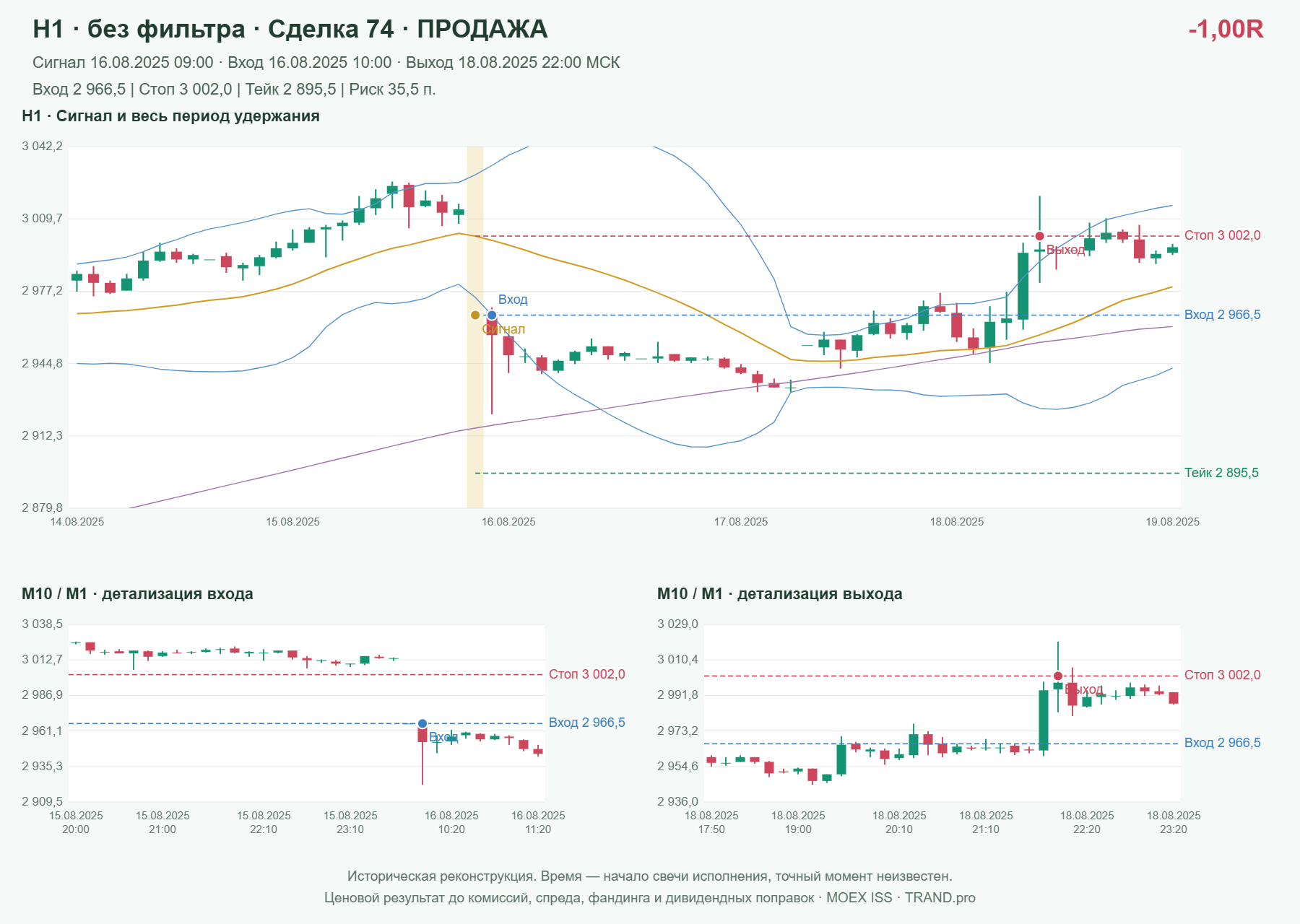The height and width of the screenshot is (924, 1300).
Task: Click the blue entry marker on H1 chart
Action: [492, 315]
